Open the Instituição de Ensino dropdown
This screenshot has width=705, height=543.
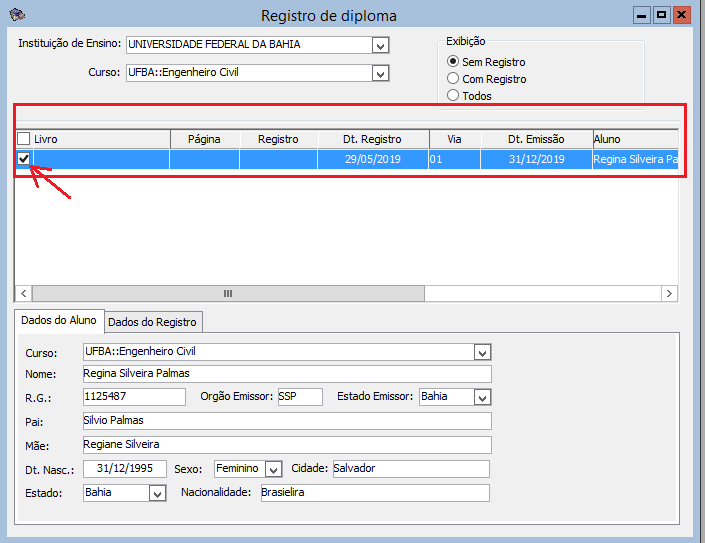[x=380, y=45]
